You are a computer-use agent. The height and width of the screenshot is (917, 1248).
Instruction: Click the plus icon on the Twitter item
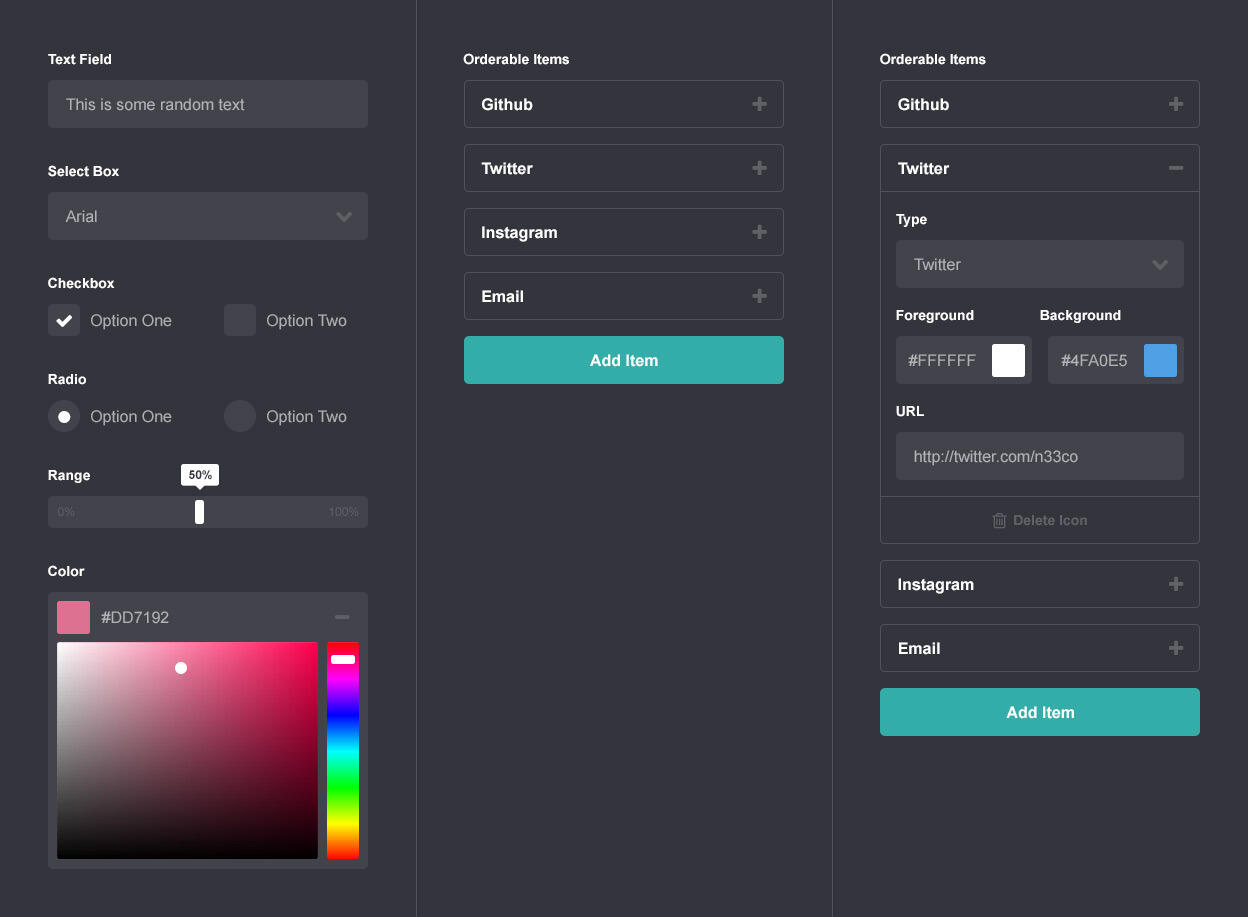coord(759,168)
